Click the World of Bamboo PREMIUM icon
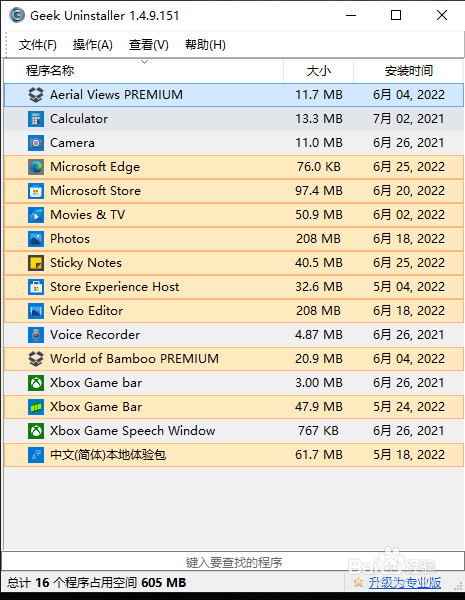465x600 pixels. coord(36,359)
